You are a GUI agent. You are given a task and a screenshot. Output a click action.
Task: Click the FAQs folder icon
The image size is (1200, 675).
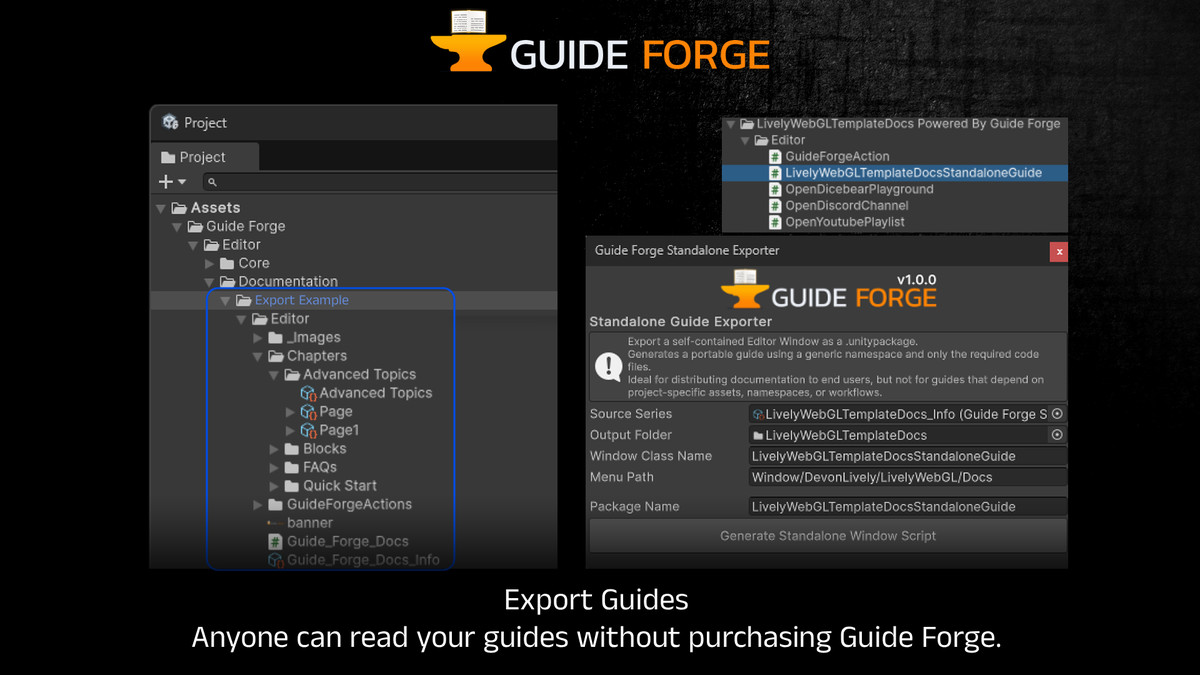click(x=291, y=467)
